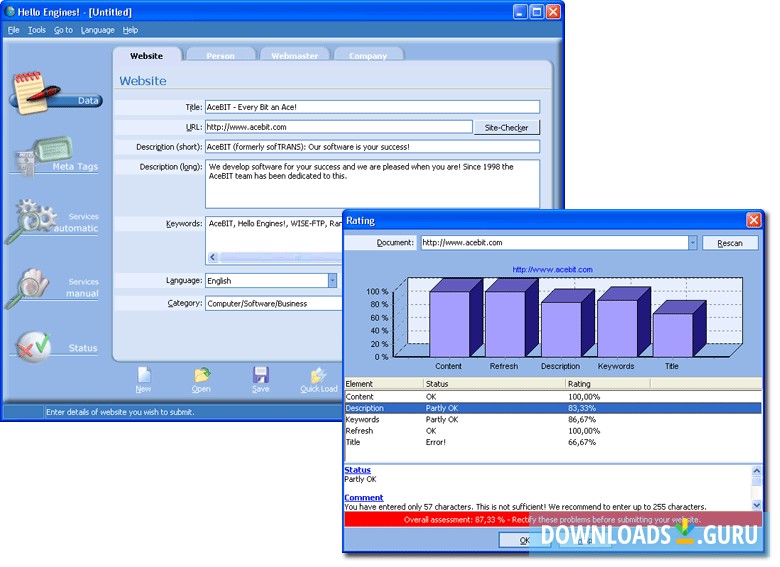Click the Keywords horizontal scrollbar track
The image size is (780, 567).
point(281,257)
